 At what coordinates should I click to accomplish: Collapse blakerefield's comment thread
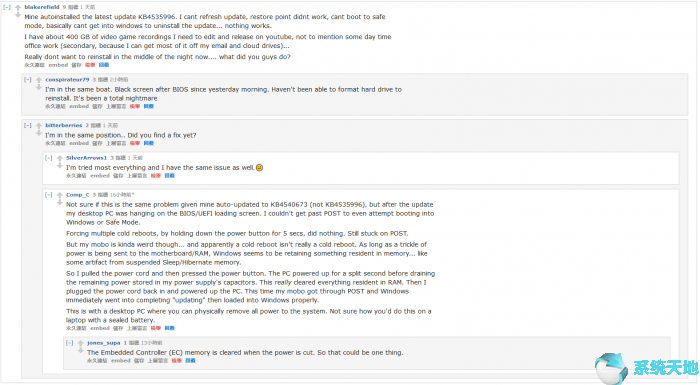pos(7,7)
